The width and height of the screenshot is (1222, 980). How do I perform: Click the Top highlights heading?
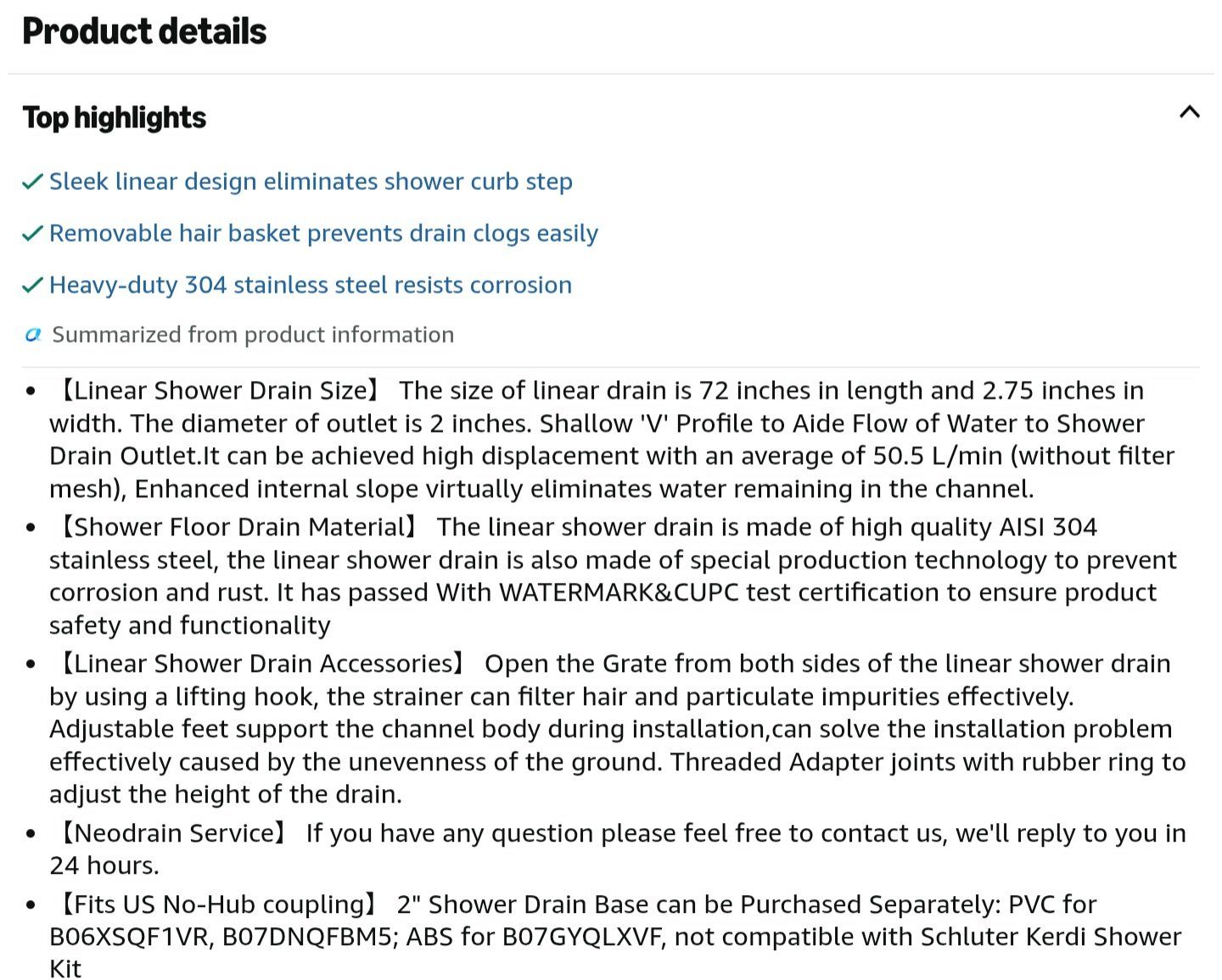pyautogui.click(x=115, y=117)
